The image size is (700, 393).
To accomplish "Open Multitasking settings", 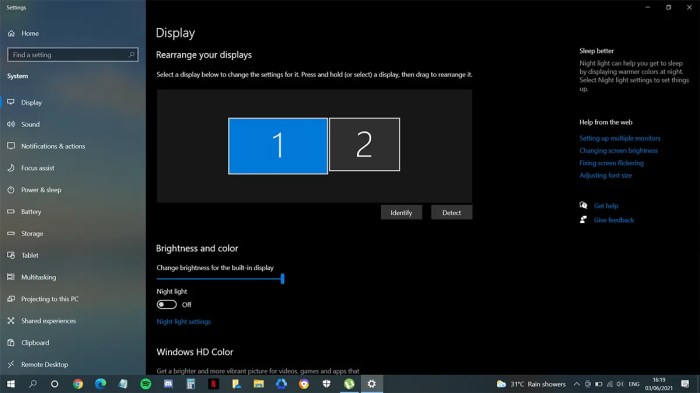I will tap(38, 277).
